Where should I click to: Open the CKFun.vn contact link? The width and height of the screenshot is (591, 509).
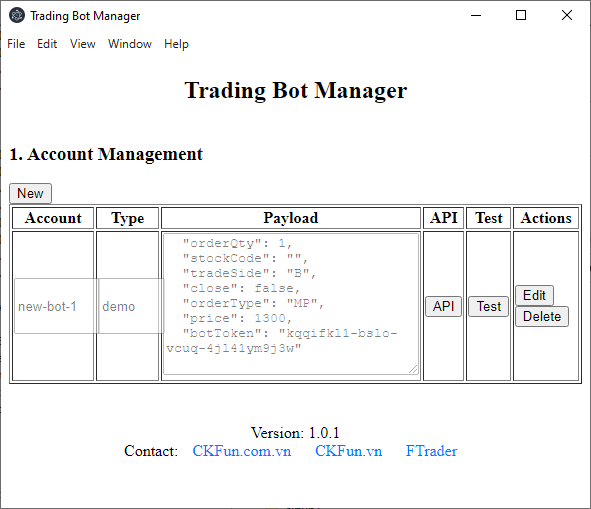click(x=348, y=451)
